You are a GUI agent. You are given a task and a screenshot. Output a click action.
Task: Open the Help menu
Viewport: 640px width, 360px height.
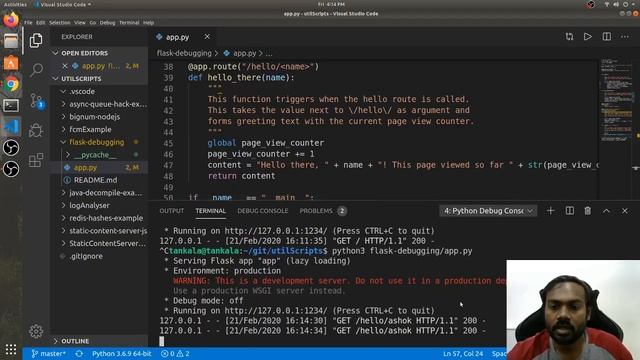[x=149, y=23]
